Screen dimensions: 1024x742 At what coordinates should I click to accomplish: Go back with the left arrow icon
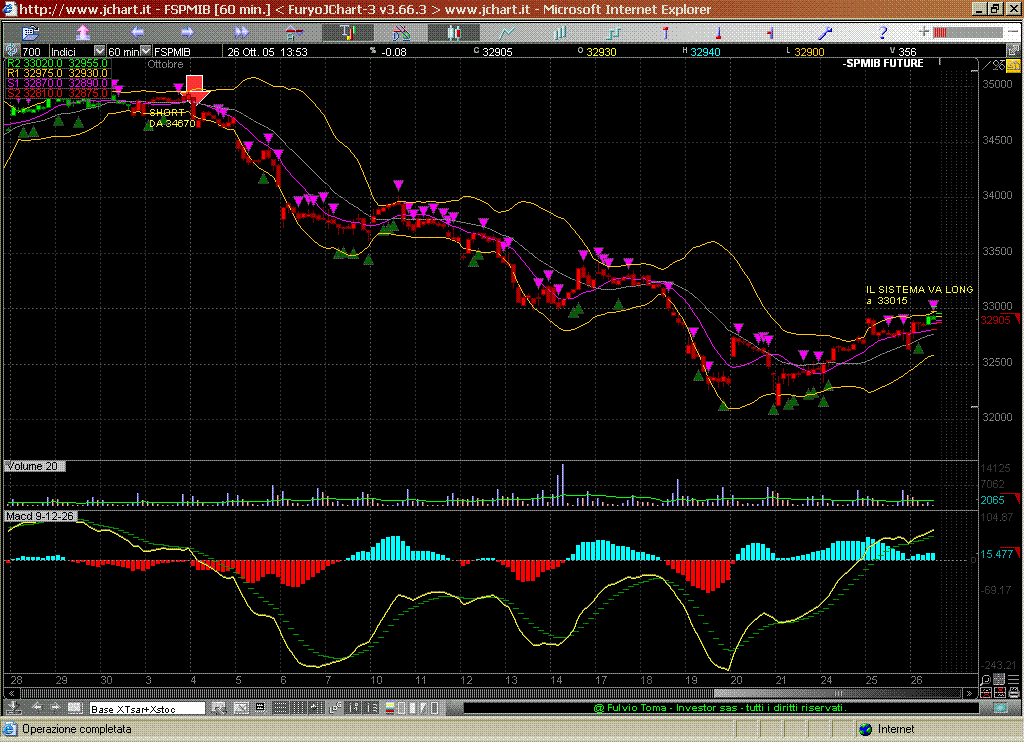[x=137, y=33]
